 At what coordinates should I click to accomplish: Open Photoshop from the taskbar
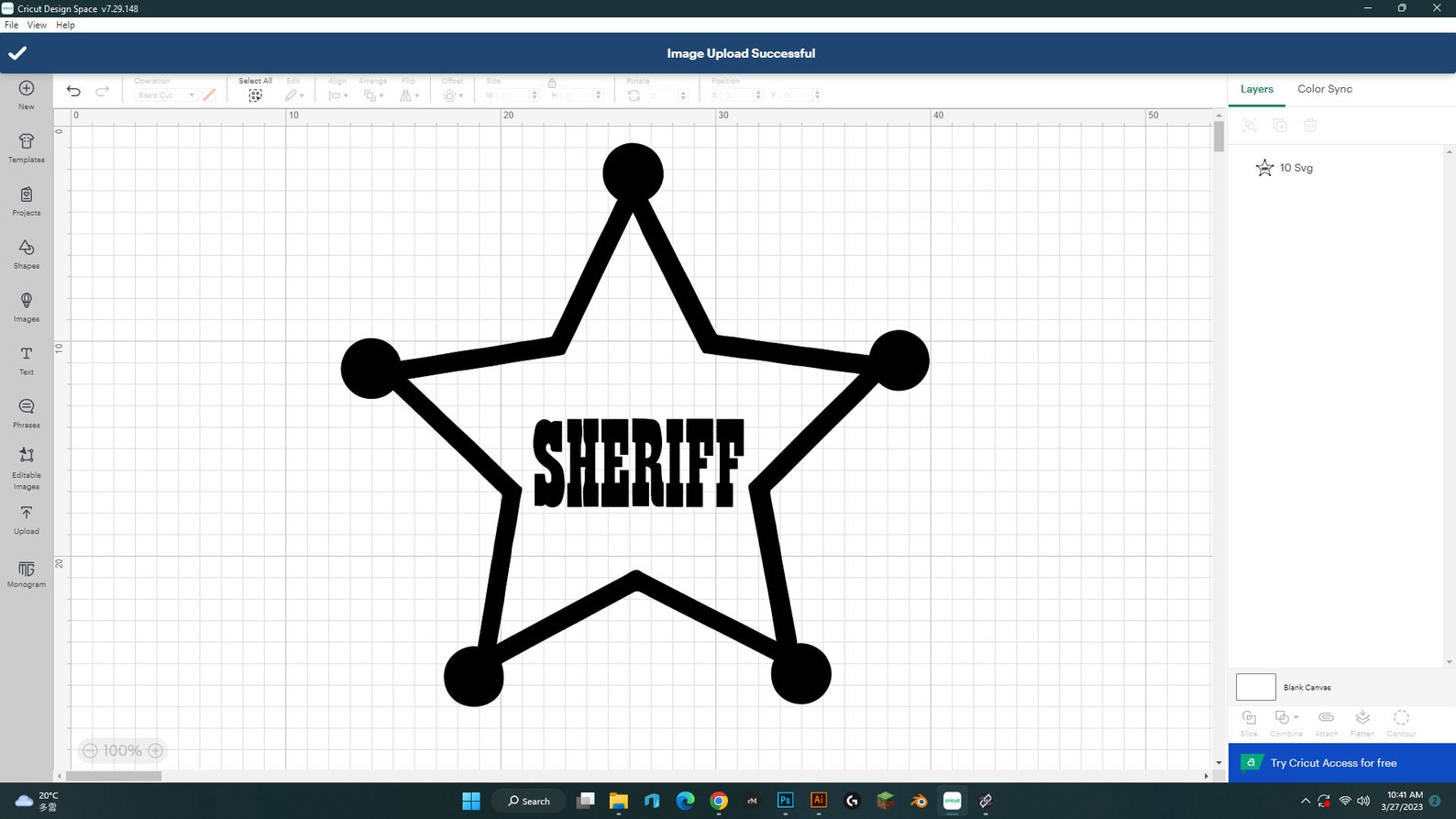(x=785, y=801)
